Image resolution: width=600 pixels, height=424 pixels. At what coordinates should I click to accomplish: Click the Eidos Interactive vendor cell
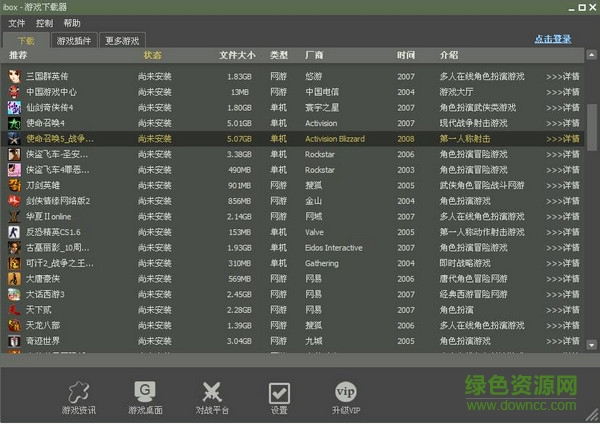pyautogui.click(x=334, y=248)
